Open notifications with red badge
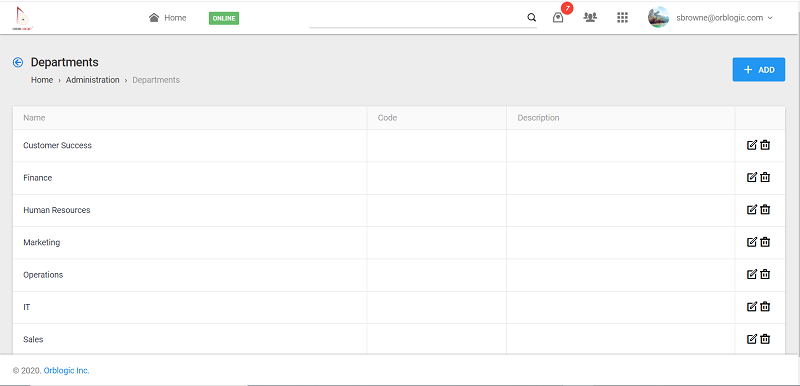The image size is (800, 386). [x=559, y=17]
